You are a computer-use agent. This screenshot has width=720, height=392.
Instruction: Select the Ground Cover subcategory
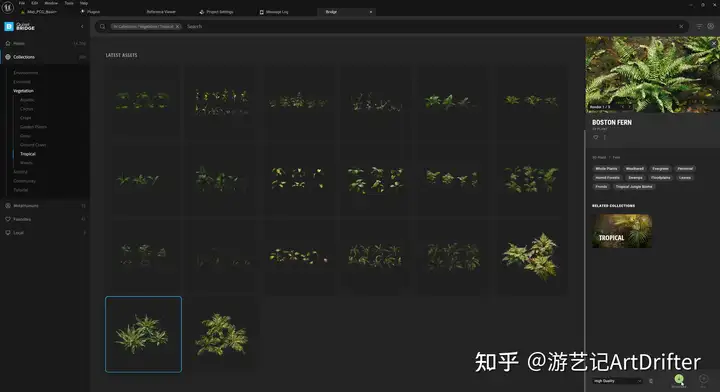pos(33,145)
